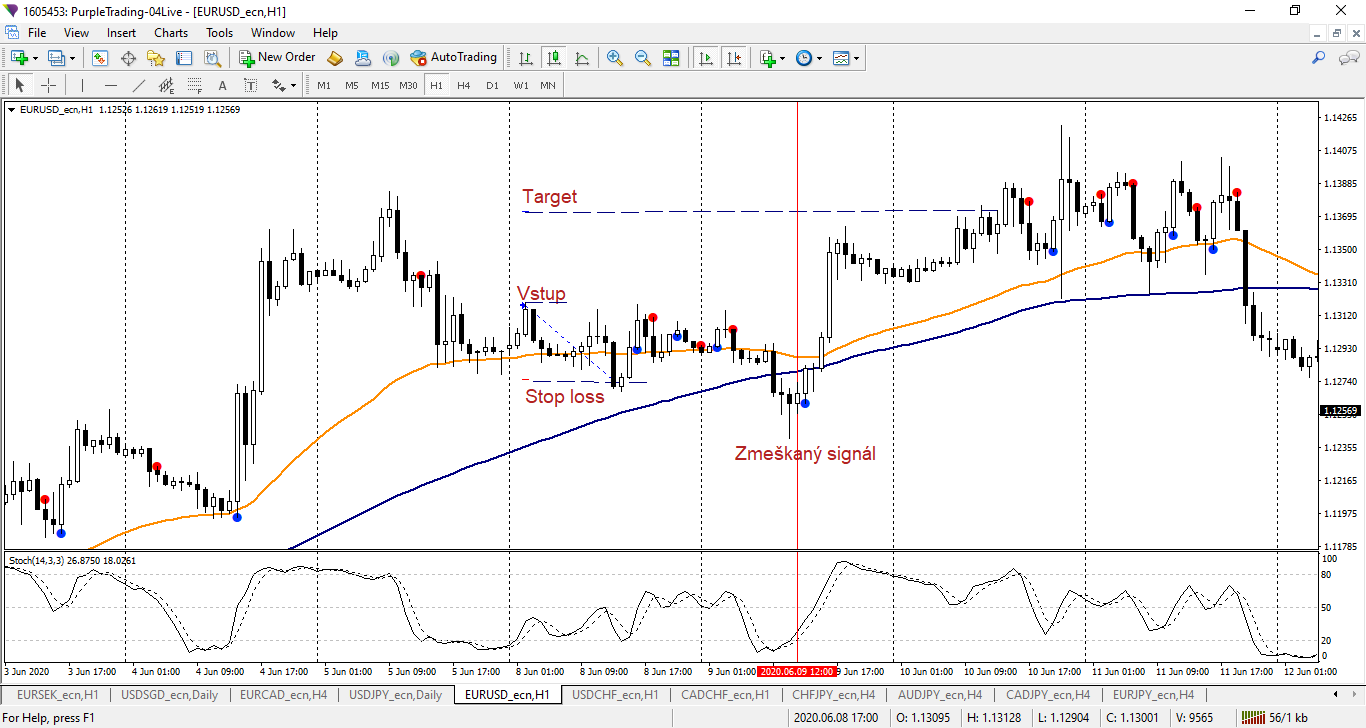Select the Fibonacci retracement tool
This screenshot has width=1366, height=728.
[x=194, y=85]
